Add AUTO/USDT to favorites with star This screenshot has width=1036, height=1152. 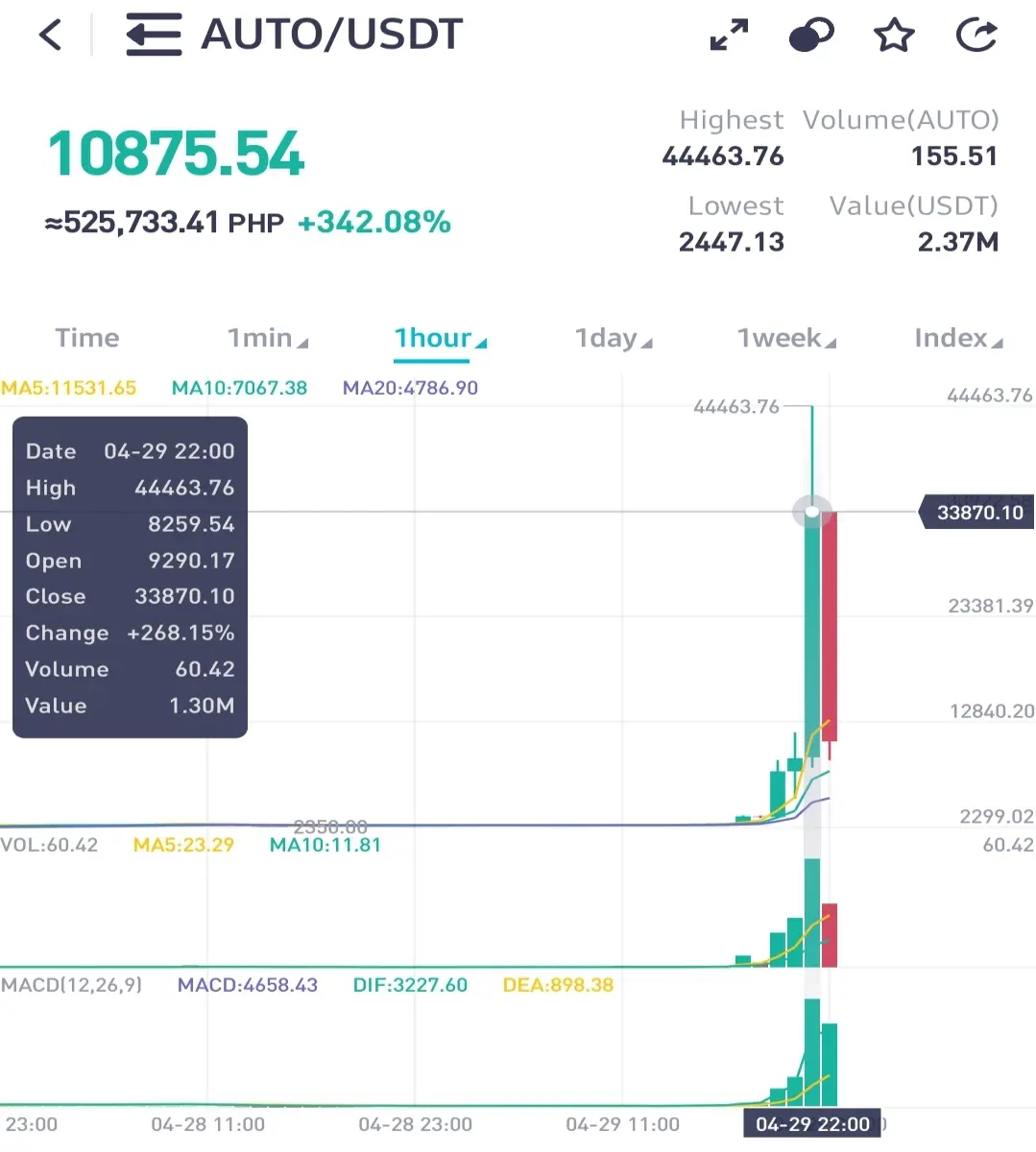point(894,36)
